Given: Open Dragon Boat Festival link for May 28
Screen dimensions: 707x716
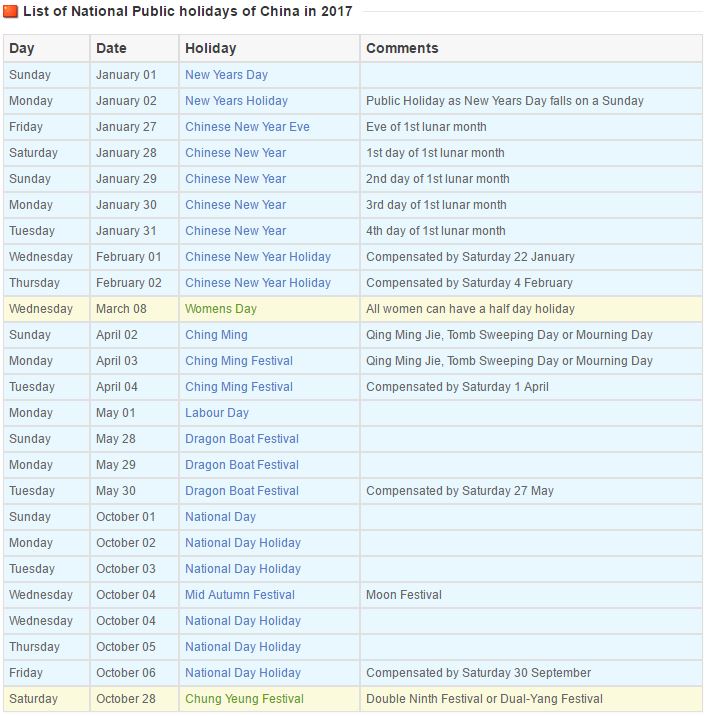Looking at the screenshot, I should click(x=242, y=439).
